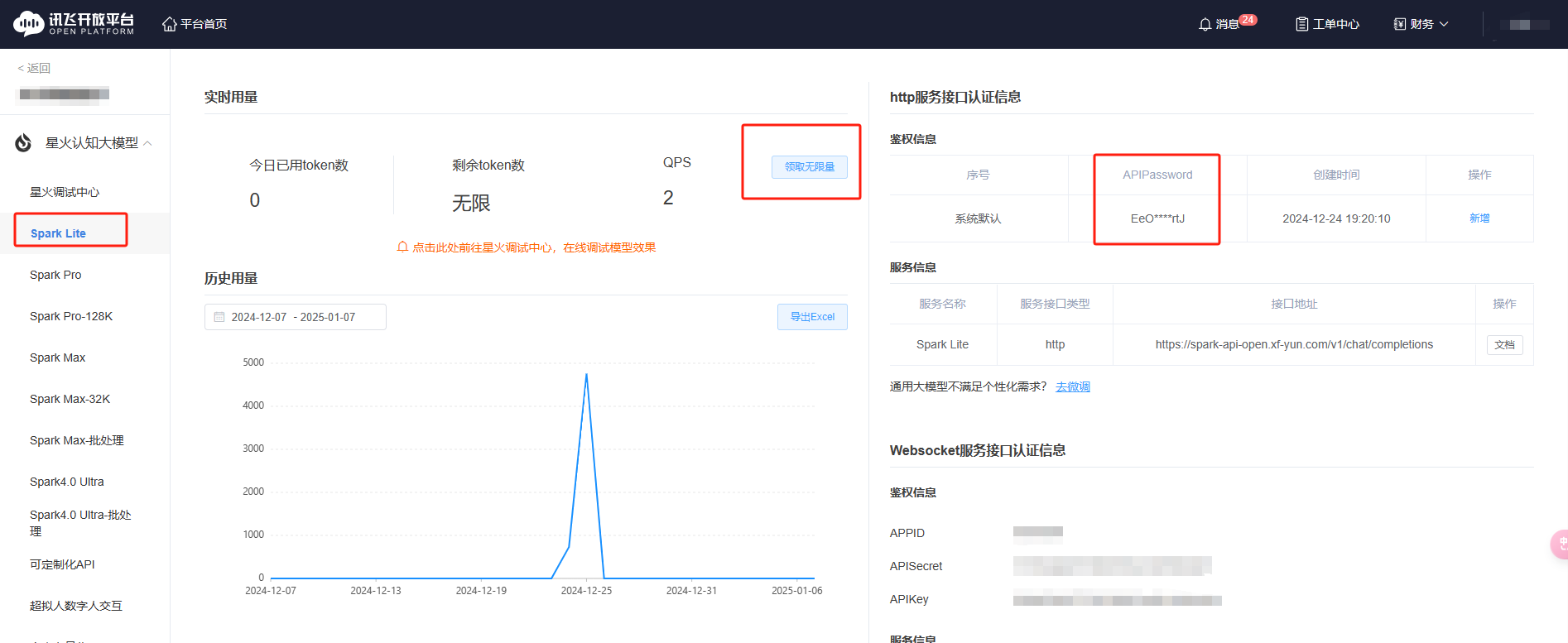This screenshot has height=643, width=1568.
Task: Click creation time 2024-12-24 19:20:10
Action: (1336, 218)
